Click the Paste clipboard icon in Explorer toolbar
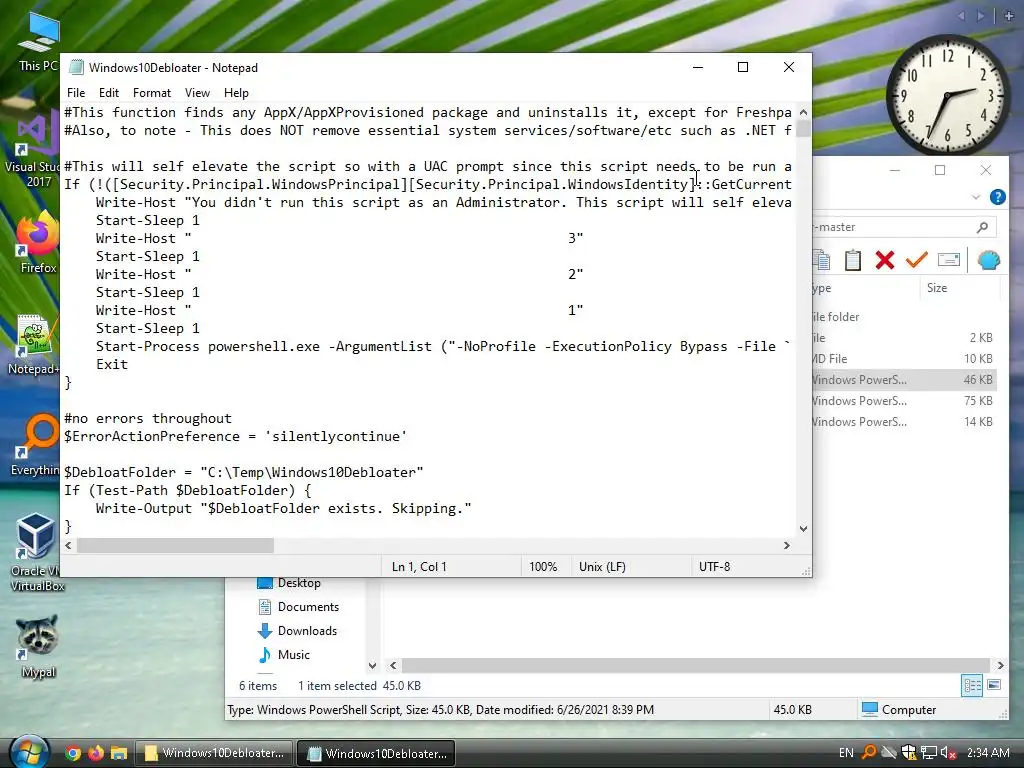 852,260
